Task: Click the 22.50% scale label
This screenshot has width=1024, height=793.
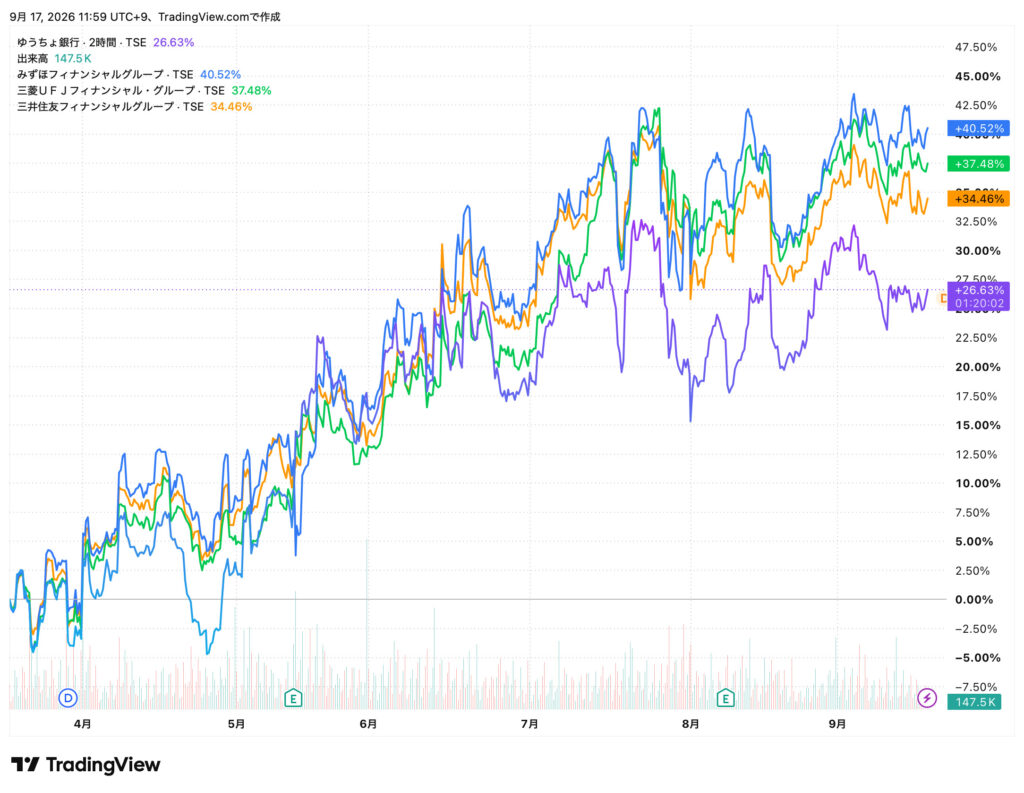Action: [x=976, y=338]
